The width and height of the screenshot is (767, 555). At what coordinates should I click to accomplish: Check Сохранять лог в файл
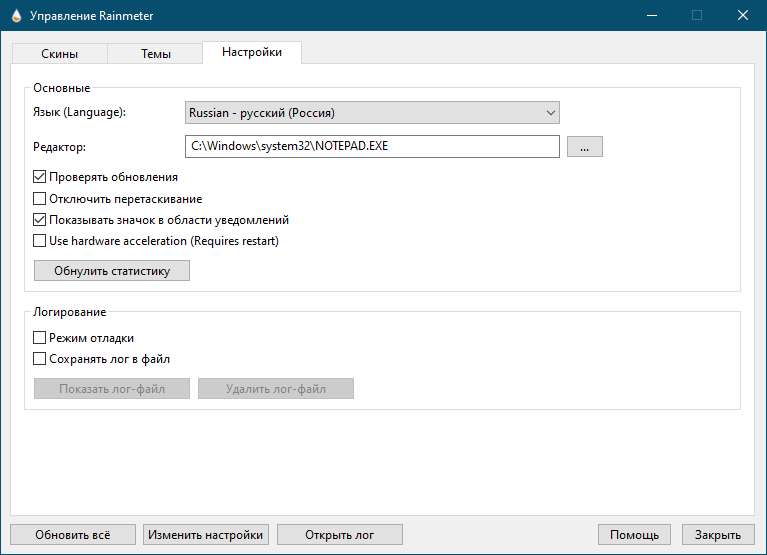pyautogui.click(x=40, y=359)
